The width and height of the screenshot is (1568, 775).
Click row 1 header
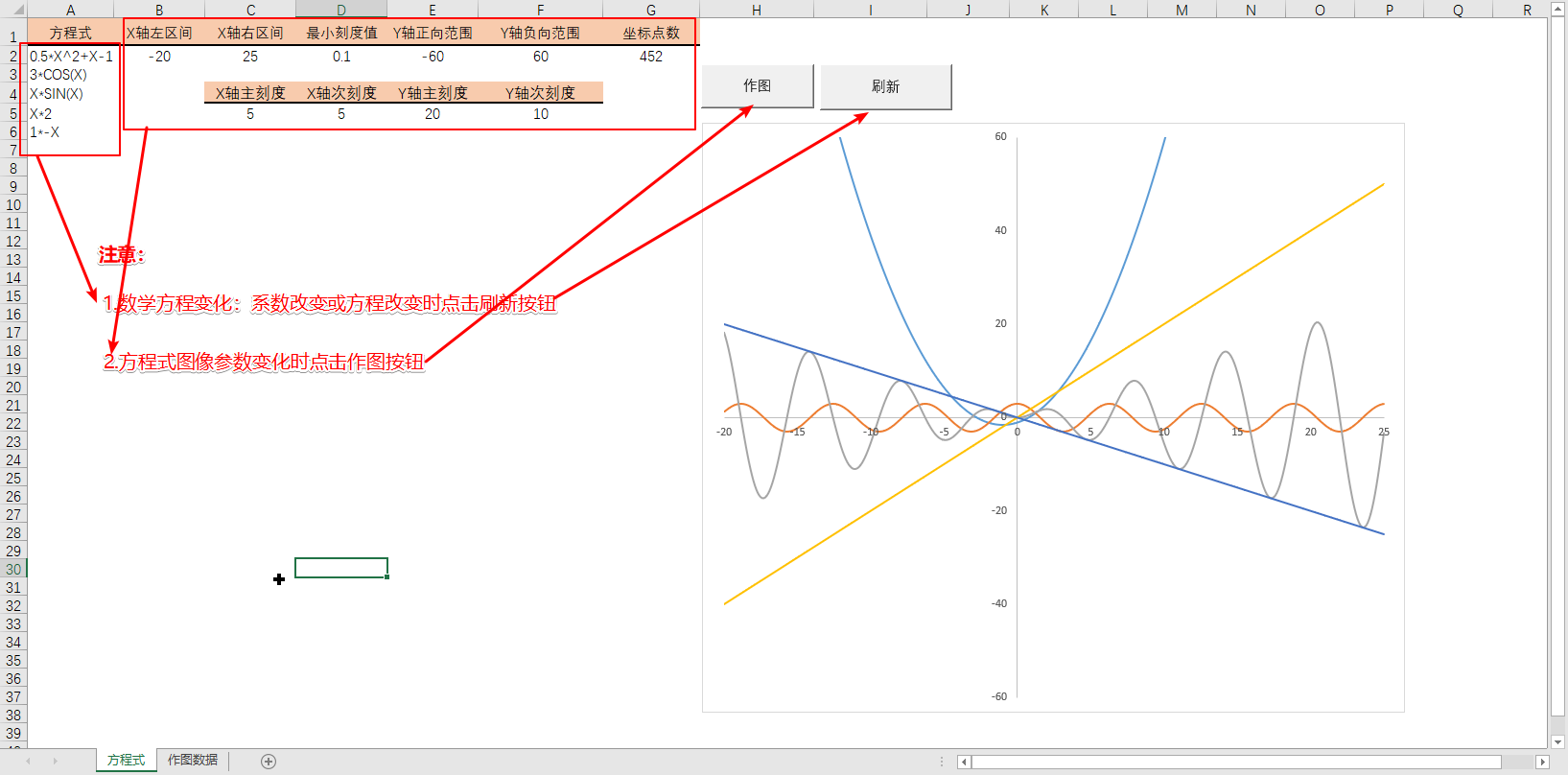(x=13, y=35)
